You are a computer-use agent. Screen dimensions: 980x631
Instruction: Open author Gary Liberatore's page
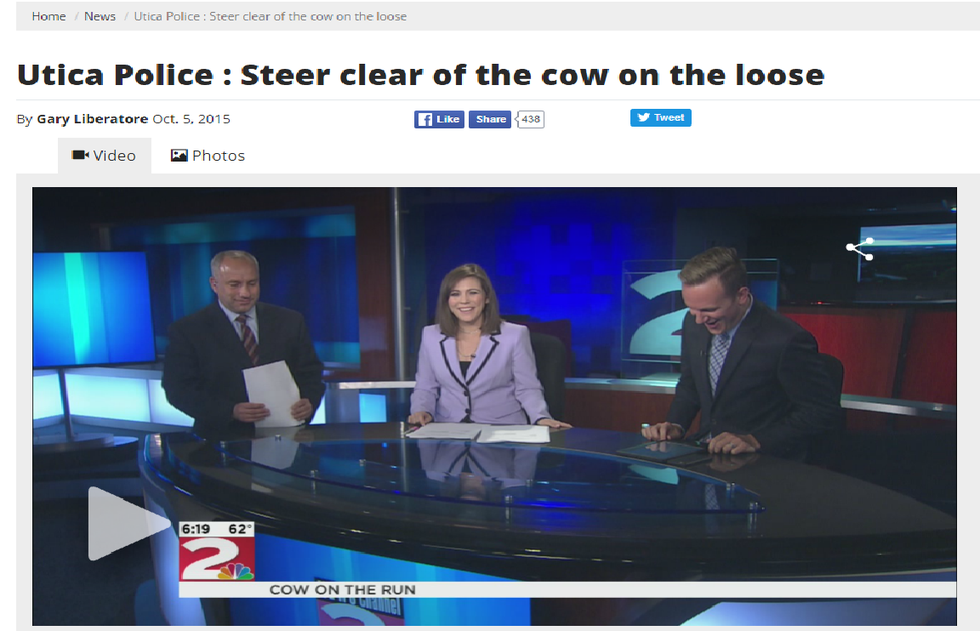[x=92, y=119]
